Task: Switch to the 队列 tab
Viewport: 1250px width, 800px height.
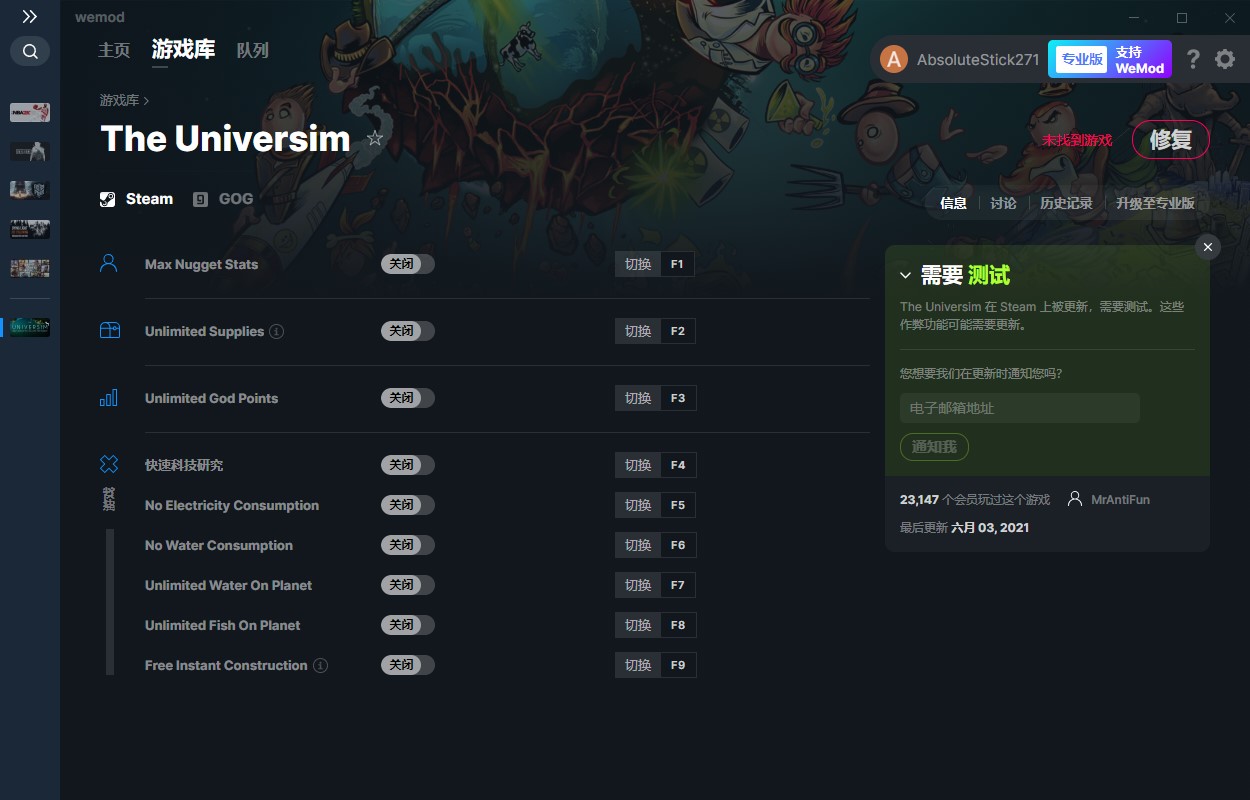Action: (x=253, y=50)
